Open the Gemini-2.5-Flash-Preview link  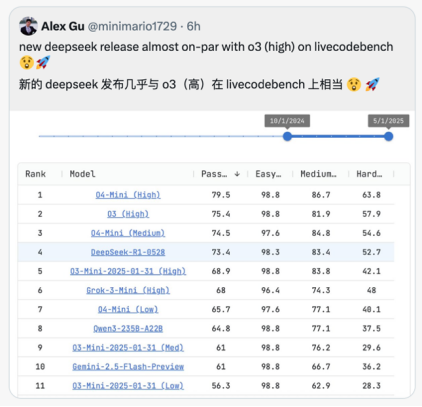[x=128, y=367]
